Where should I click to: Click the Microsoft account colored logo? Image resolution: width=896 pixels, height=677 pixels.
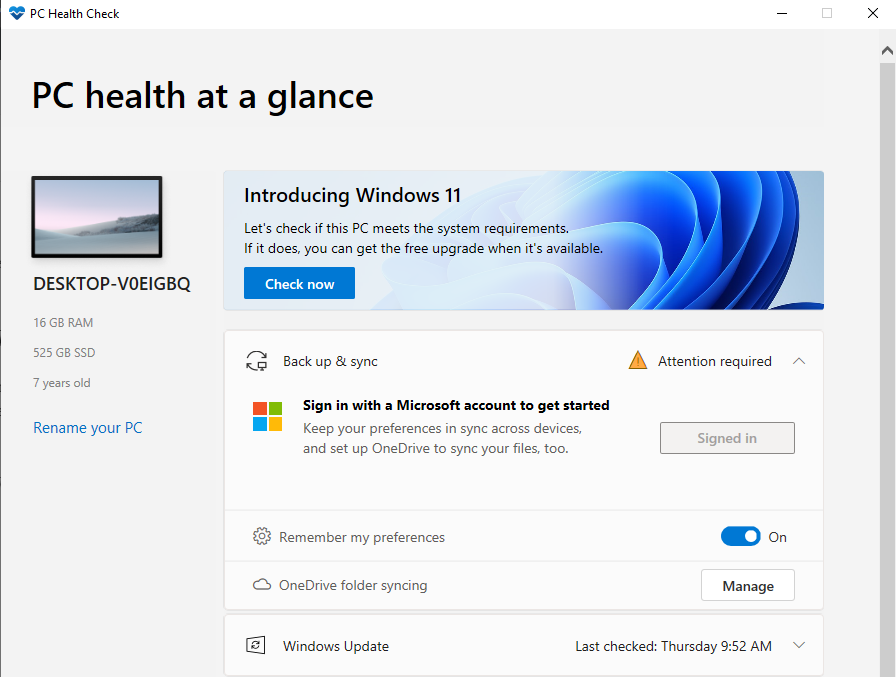click(x=268, y=417)
